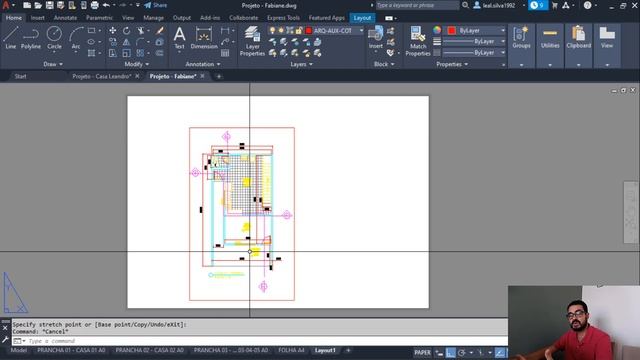Click the Rectangle tool icon
The height and width of the screenshot is (360, 640).
91,31
